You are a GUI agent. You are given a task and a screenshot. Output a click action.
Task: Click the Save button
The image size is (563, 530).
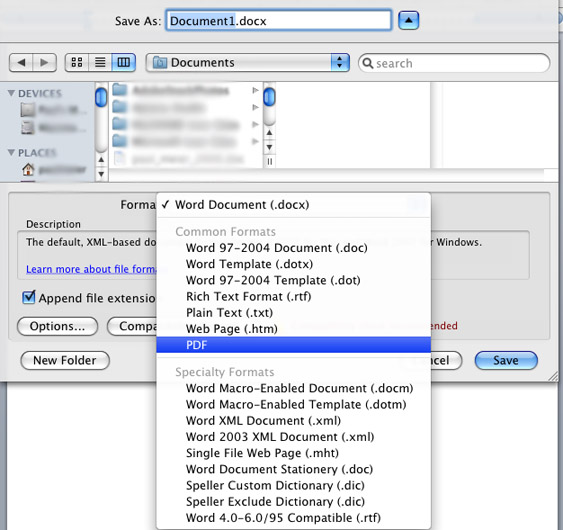click(x=506, y=360)
